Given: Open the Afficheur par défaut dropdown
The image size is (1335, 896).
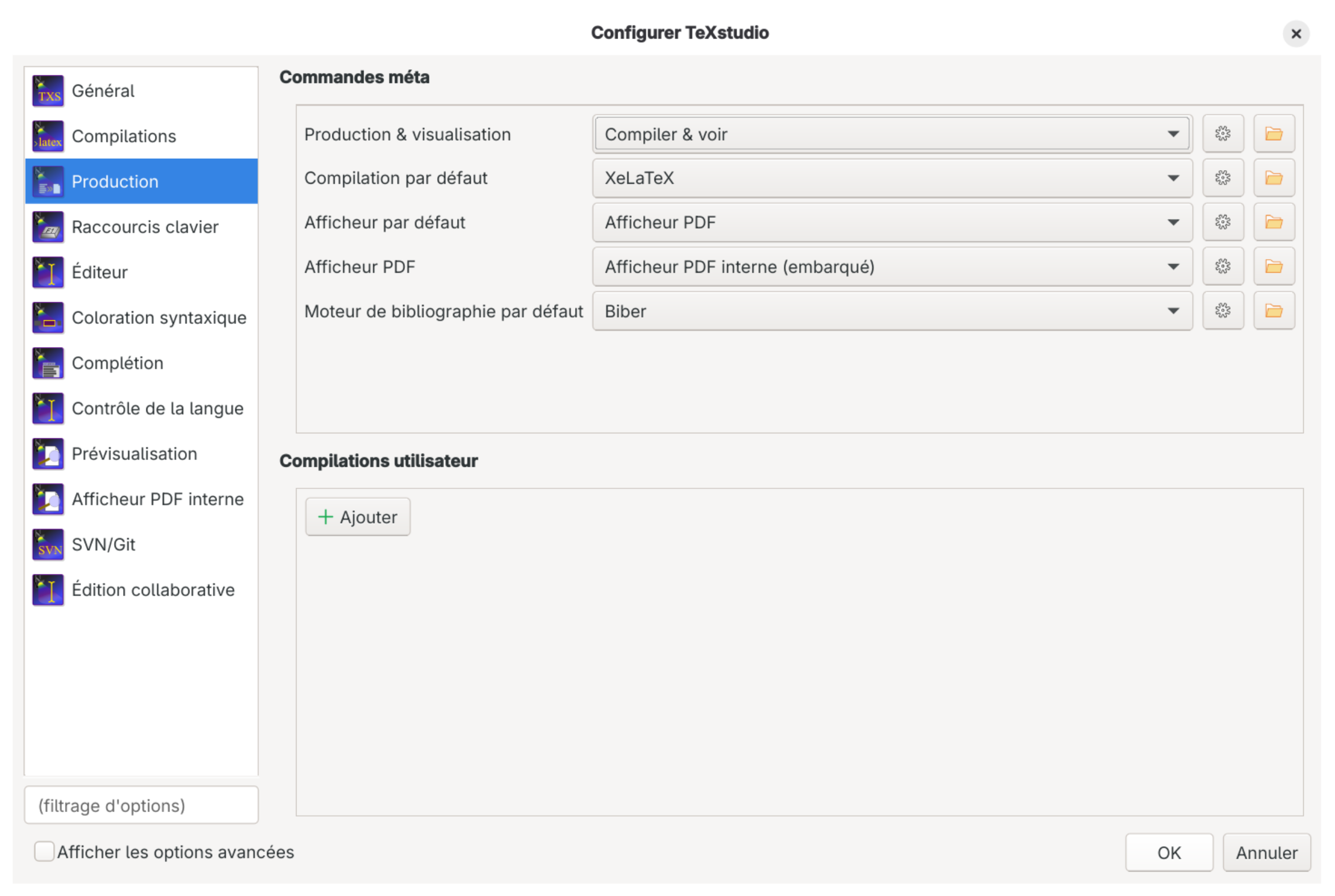Looking at the screenshot, I should click(892, 222).
